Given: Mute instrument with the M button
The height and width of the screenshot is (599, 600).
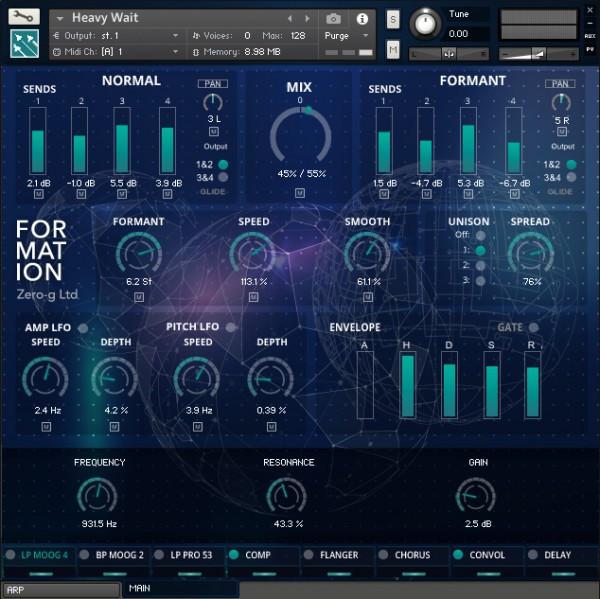Looking at the screenshot, I should coord(393,50).
